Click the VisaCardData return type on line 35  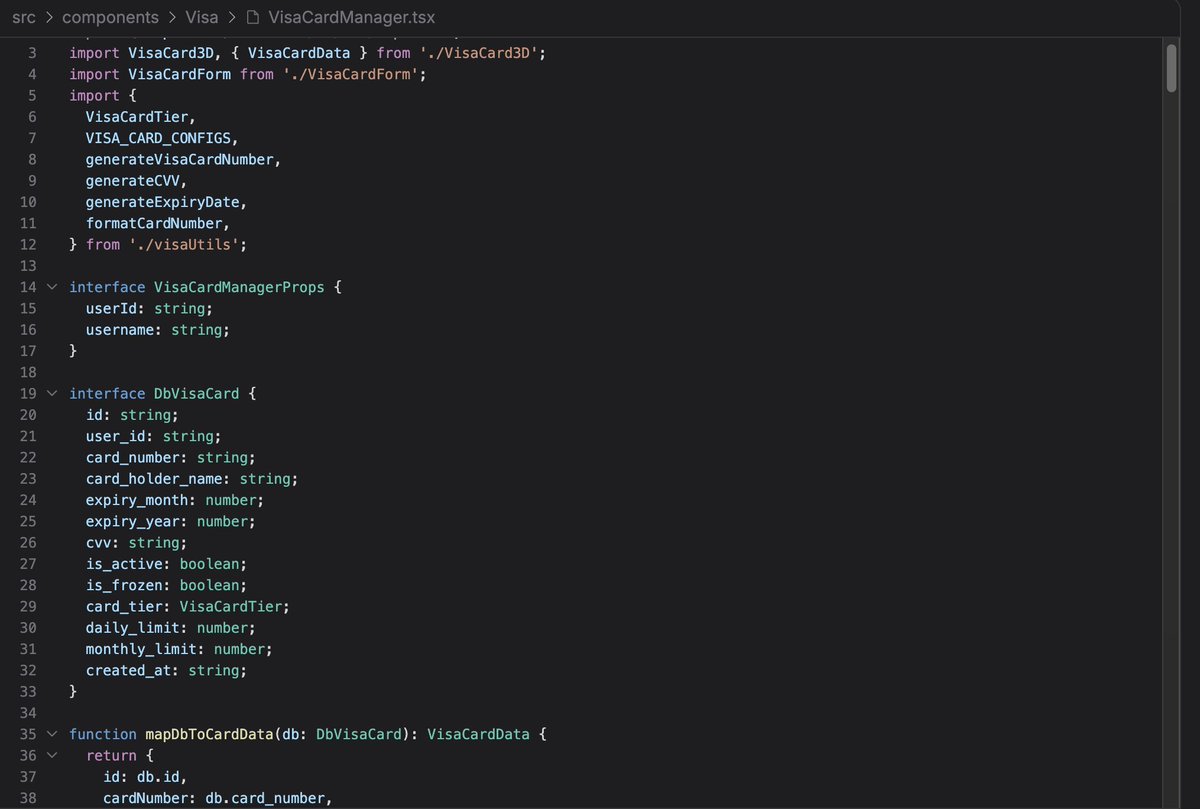coord(478,734)
